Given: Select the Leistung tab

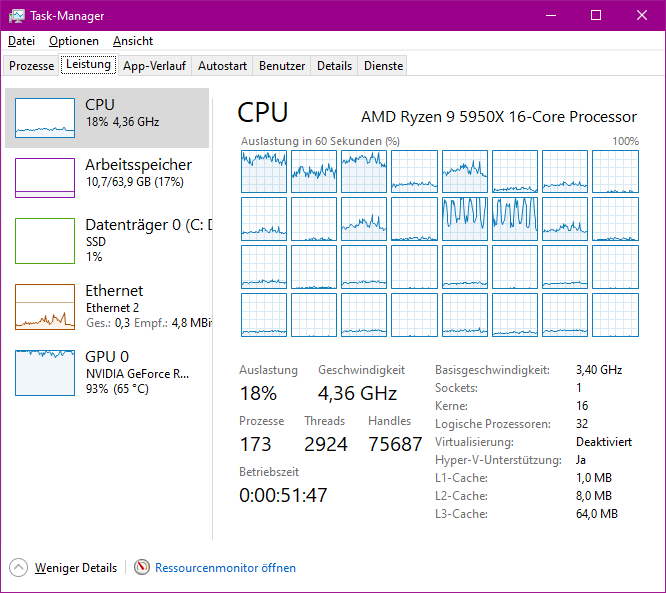Looking at the screenshot, I should point(88,65).
